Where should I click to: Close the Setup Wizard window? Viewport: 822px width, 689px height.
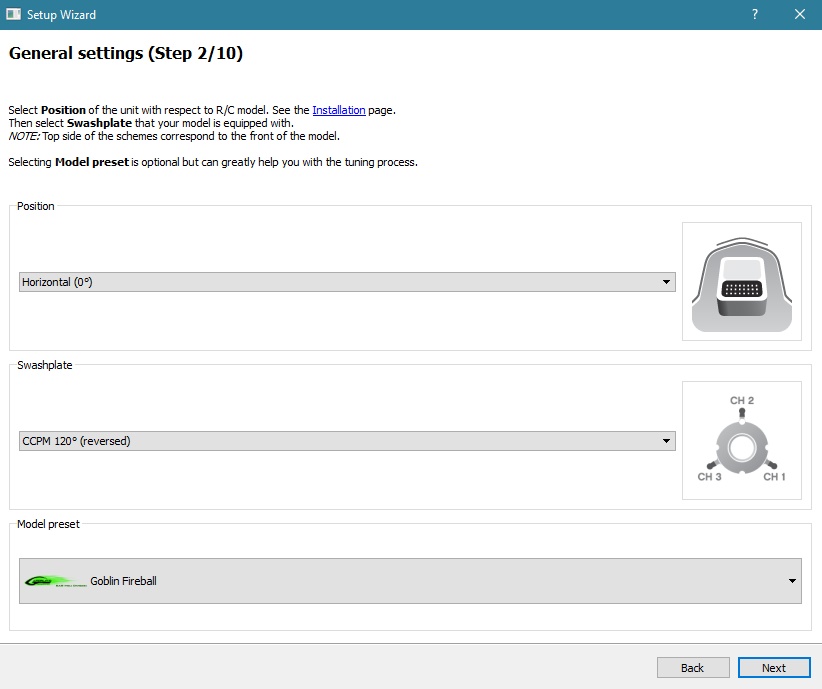click(800, 15)
